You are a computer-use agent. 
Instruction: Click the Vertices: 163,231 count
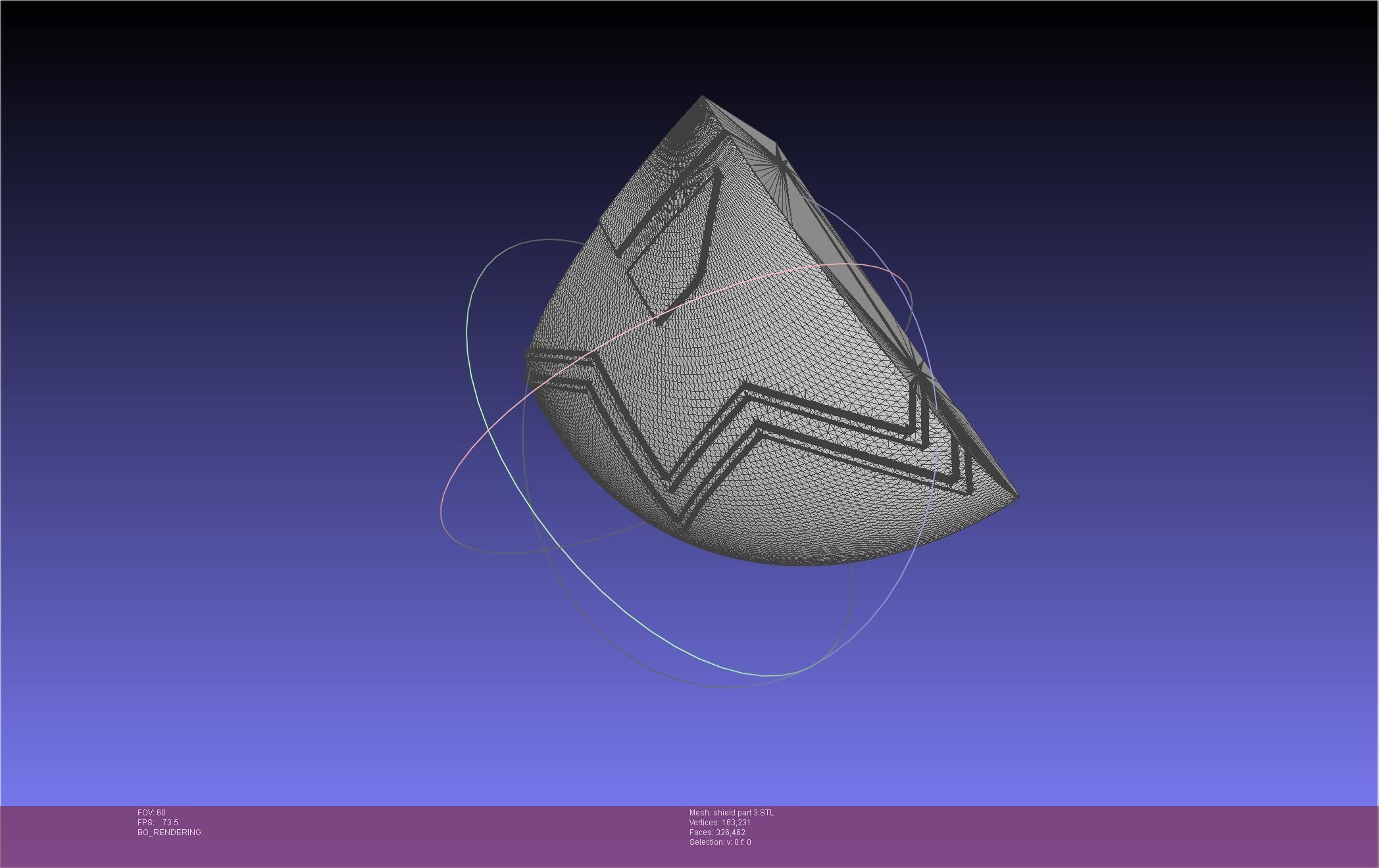point(720,823)
